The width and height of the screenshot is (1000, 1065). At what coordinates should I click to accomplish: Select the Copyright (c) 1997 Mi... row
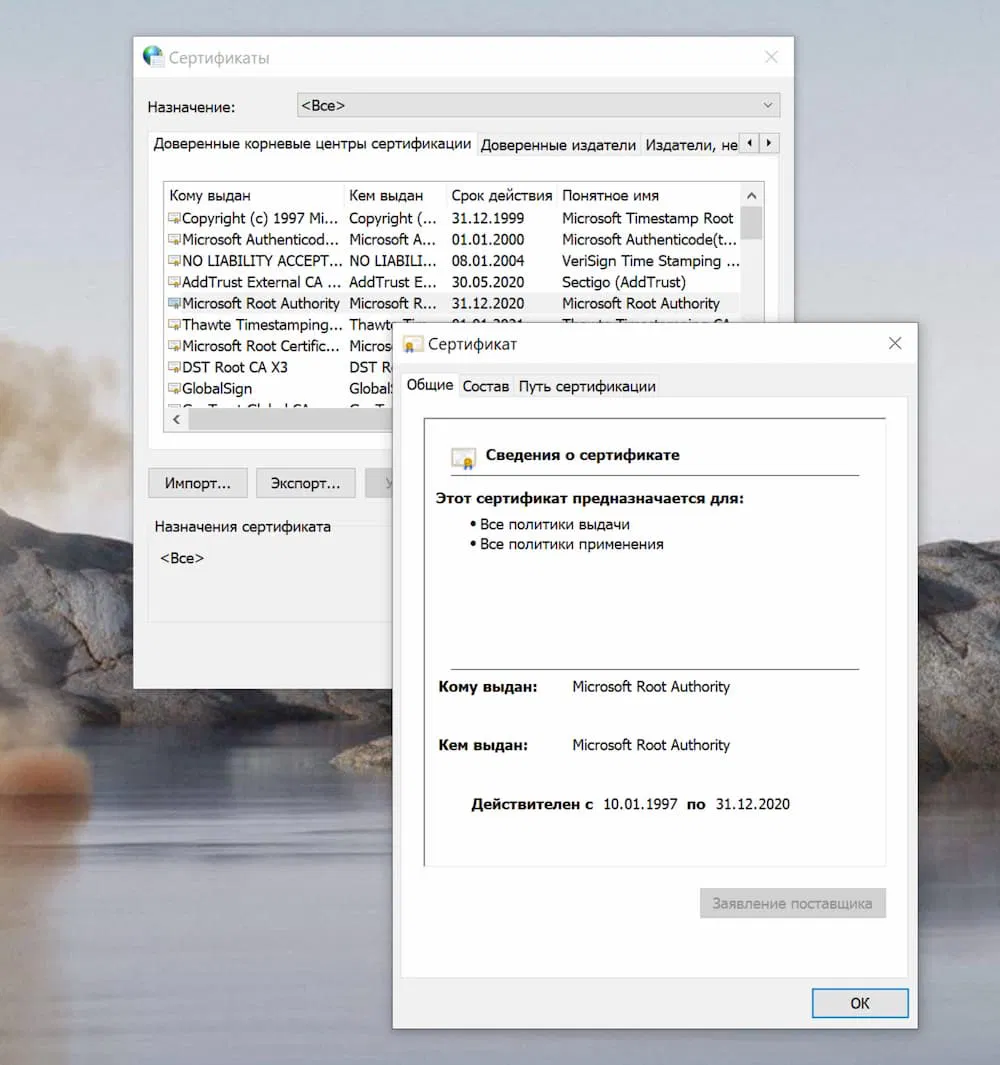(453, 219)
